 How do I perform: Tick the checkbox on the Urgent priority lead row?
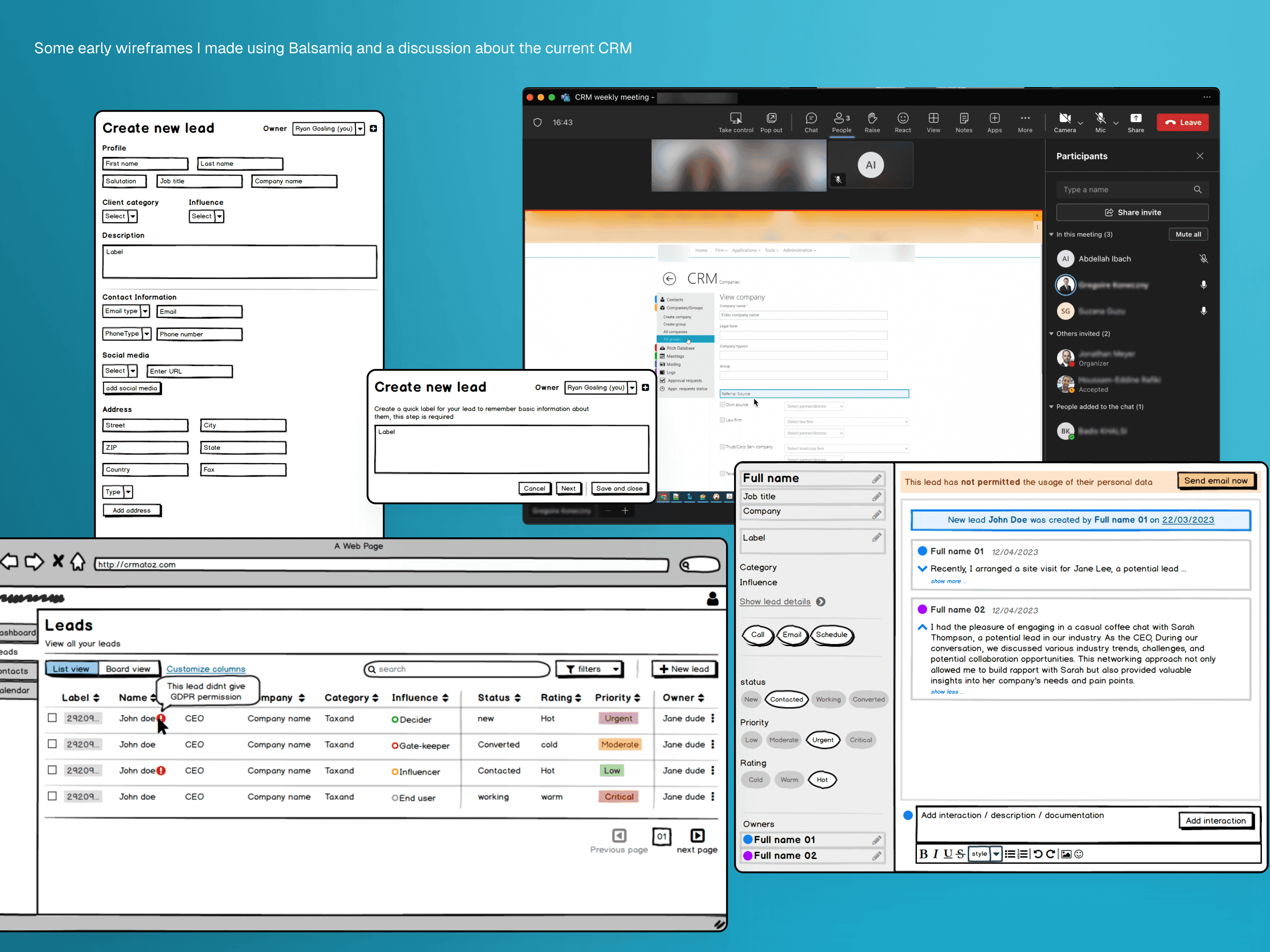tap(52, 718)
